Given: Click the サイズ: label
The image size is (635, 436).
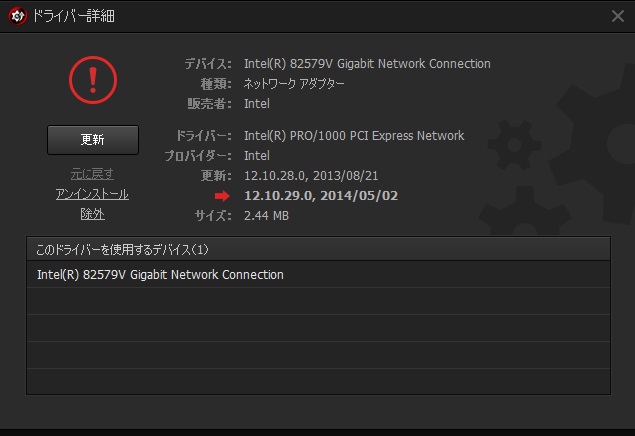Looking at the screenshot, I should tap(213, 216).
